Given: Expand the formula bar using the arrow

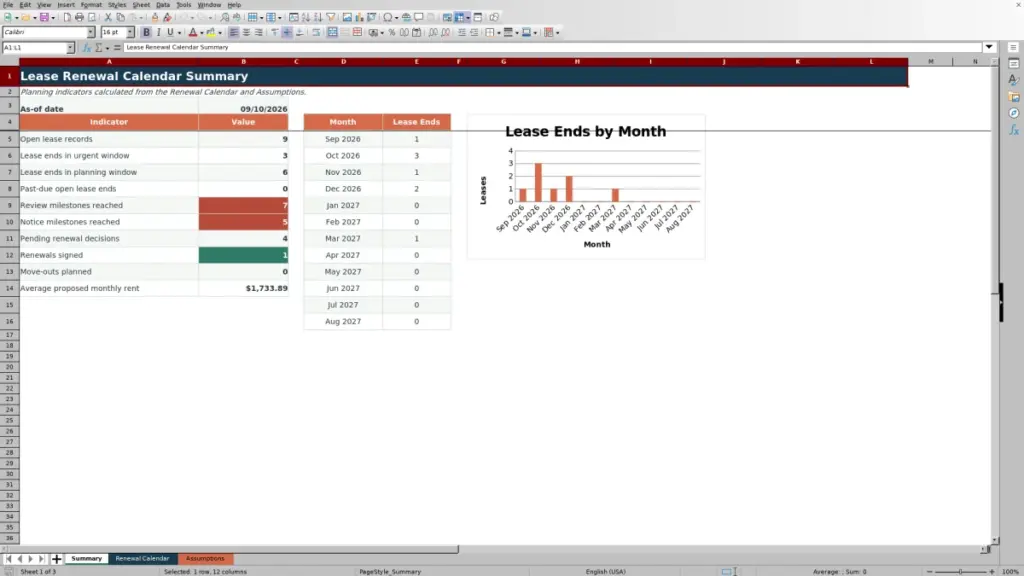Looking at the screenshot, I should click(x=989, y=47).
